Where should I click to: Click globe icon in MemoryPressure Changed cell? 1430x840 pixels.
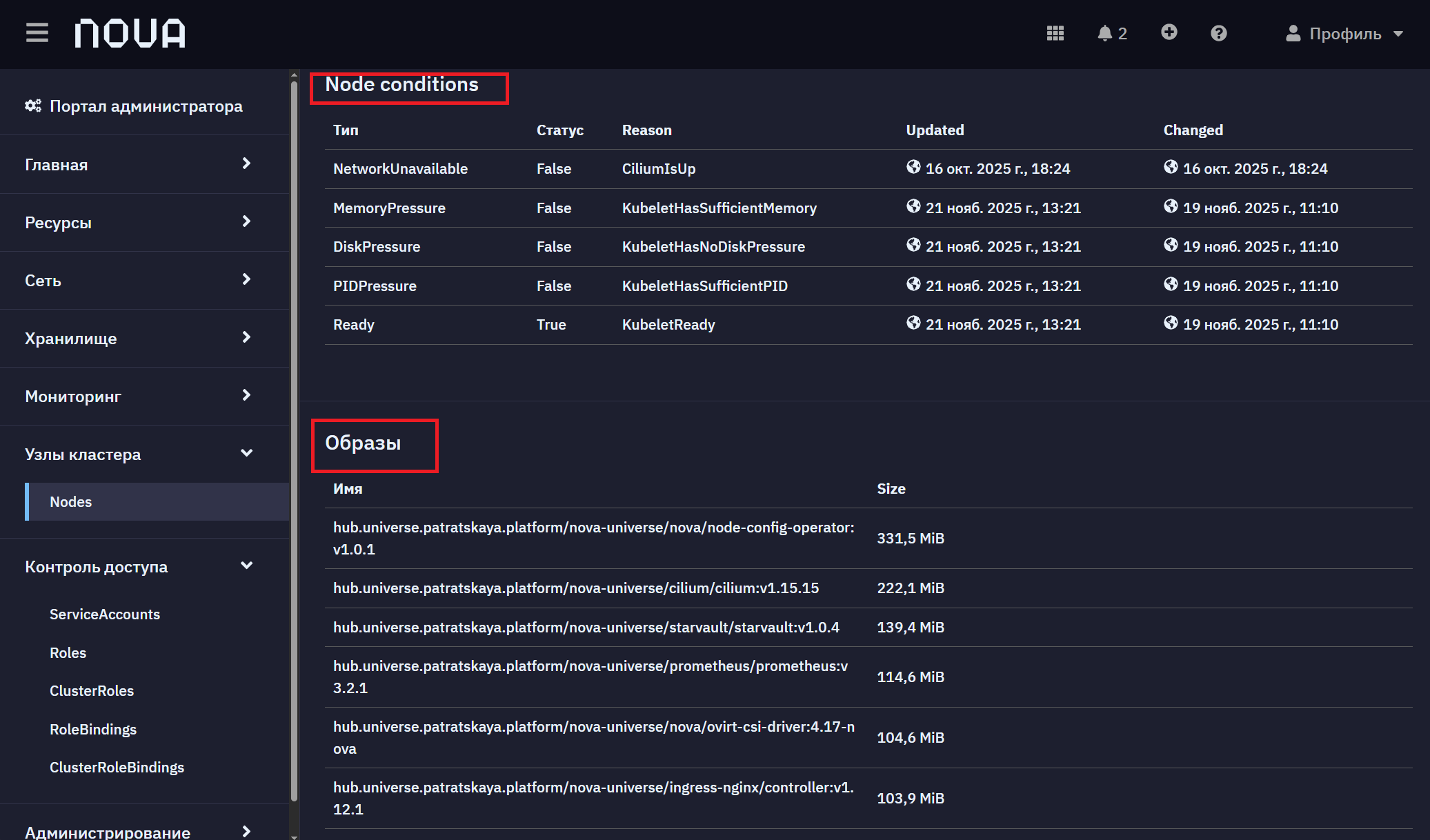[1171, 206]
